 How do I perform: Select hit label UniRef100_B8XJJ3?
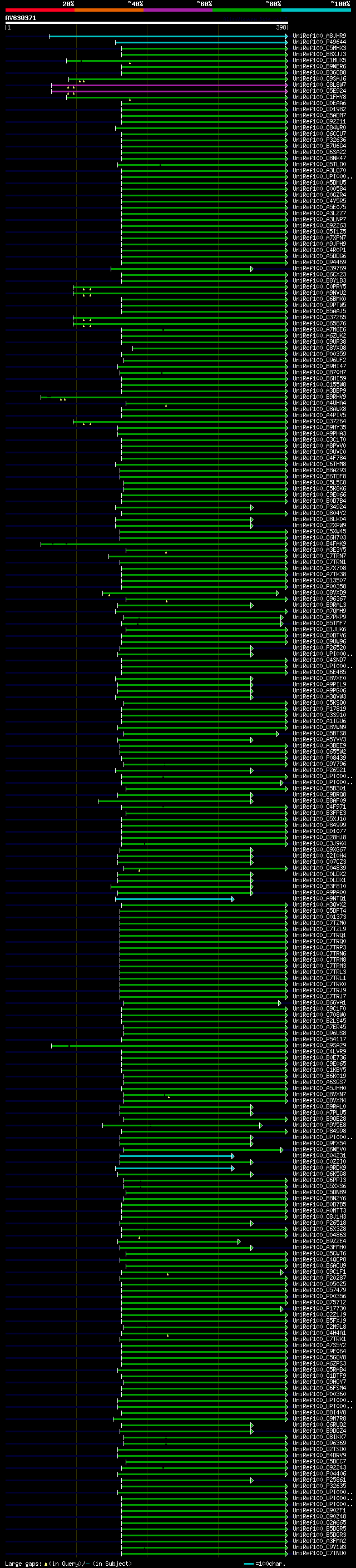pos(319,54)
